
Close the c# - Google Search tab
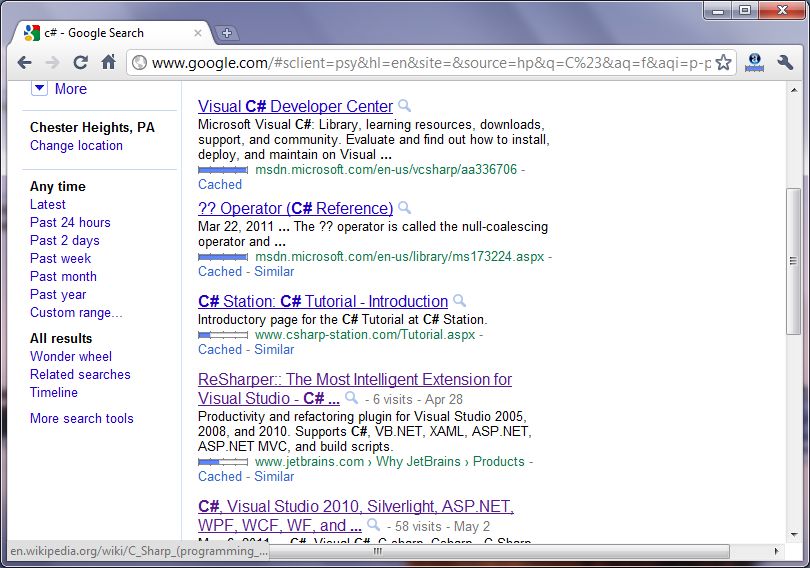(197, 33)
